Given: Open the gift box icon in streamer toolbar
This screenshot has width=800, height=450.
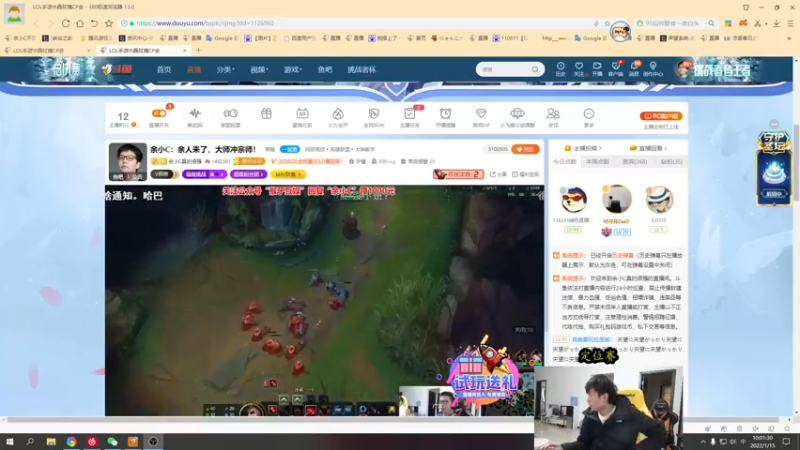Looking at the screenshot, I should coord(266,113).
